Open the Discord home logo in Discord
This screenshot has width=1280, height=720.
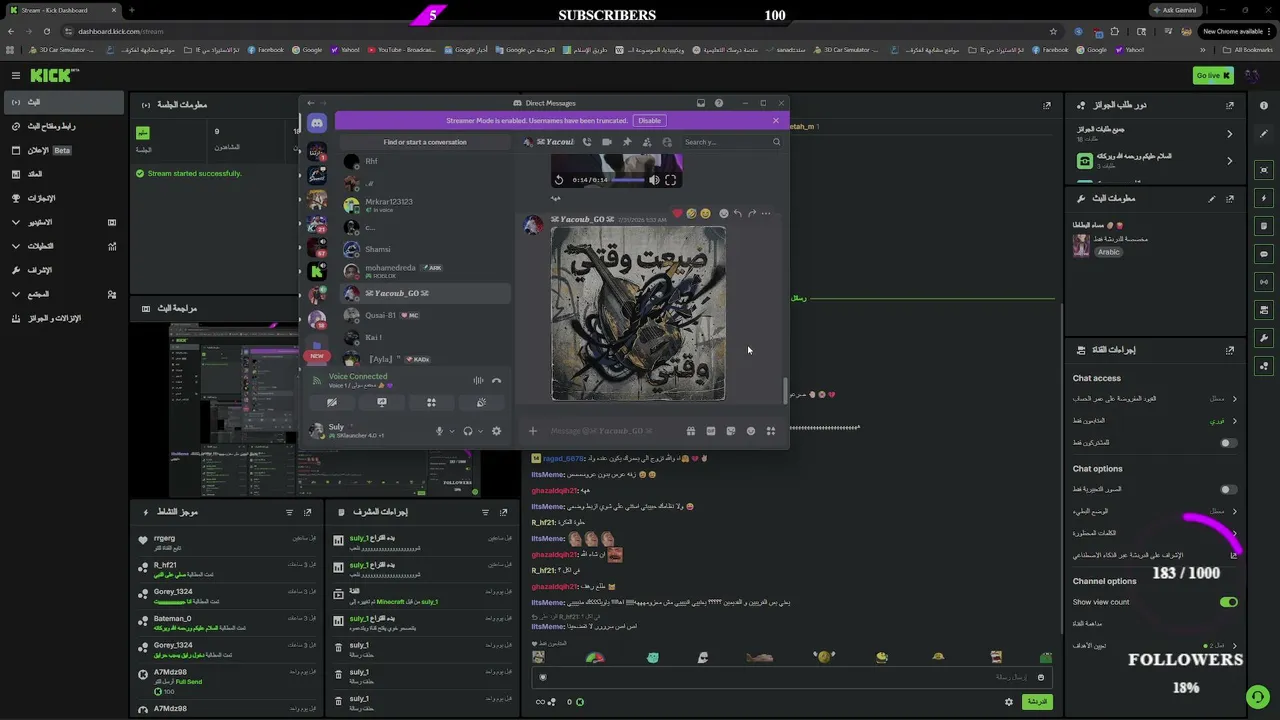317,123
